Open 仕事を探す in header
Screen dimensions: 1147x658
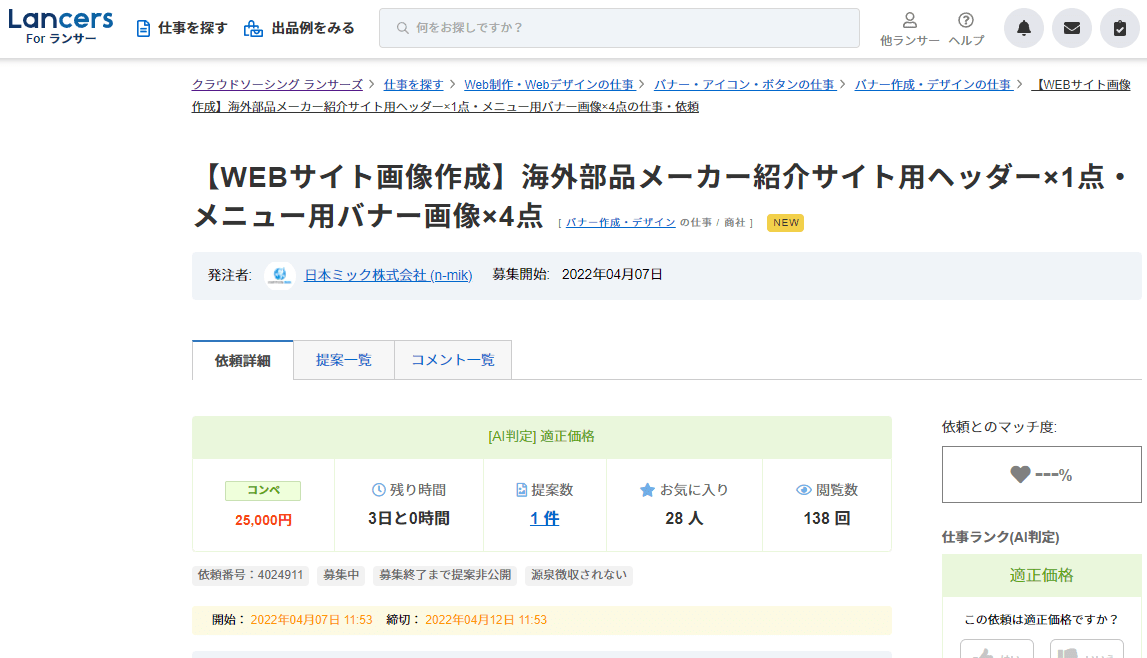click(182, 28)
